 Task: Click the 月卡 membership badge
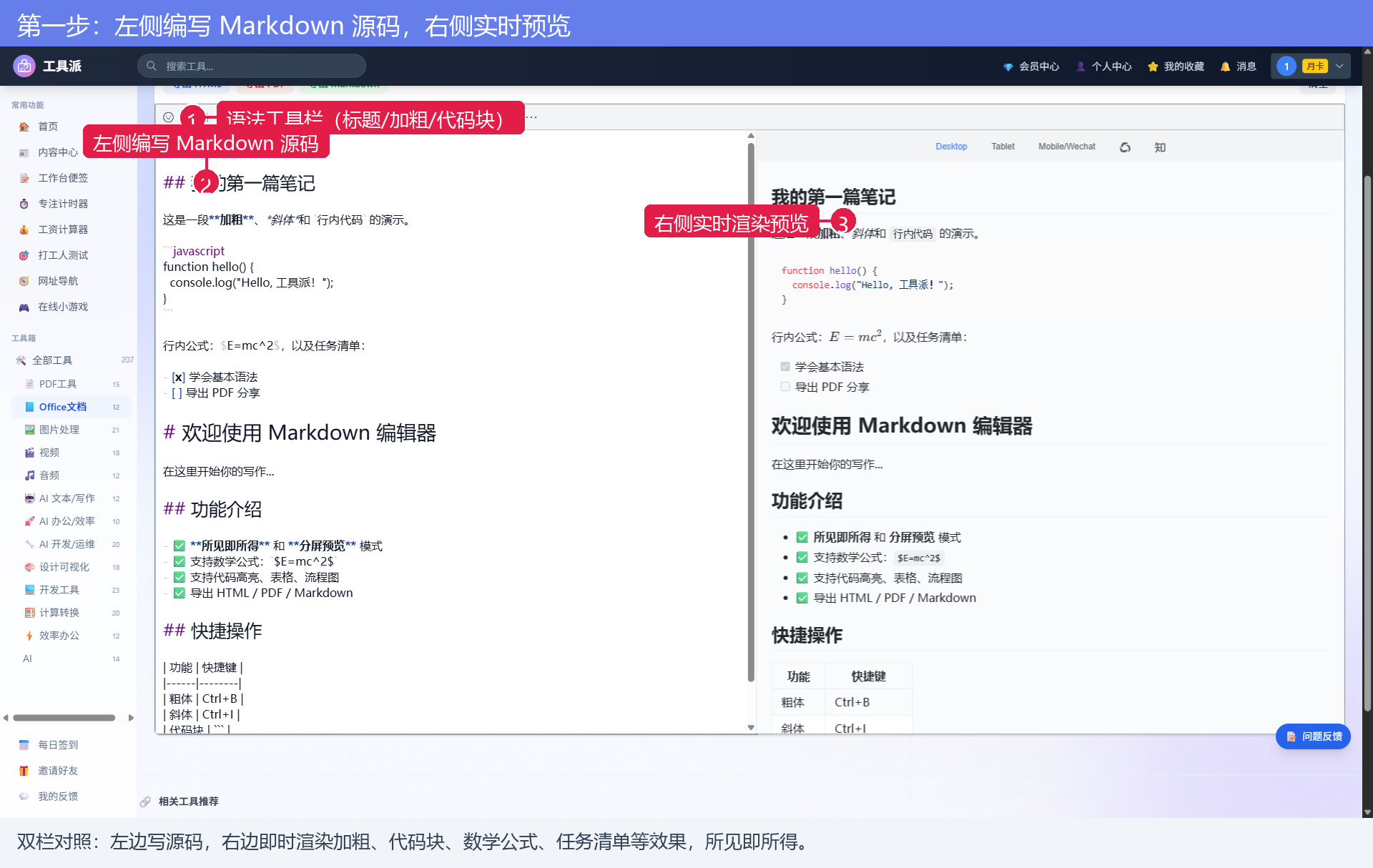pyautogui.click(x=1314, y=66)
